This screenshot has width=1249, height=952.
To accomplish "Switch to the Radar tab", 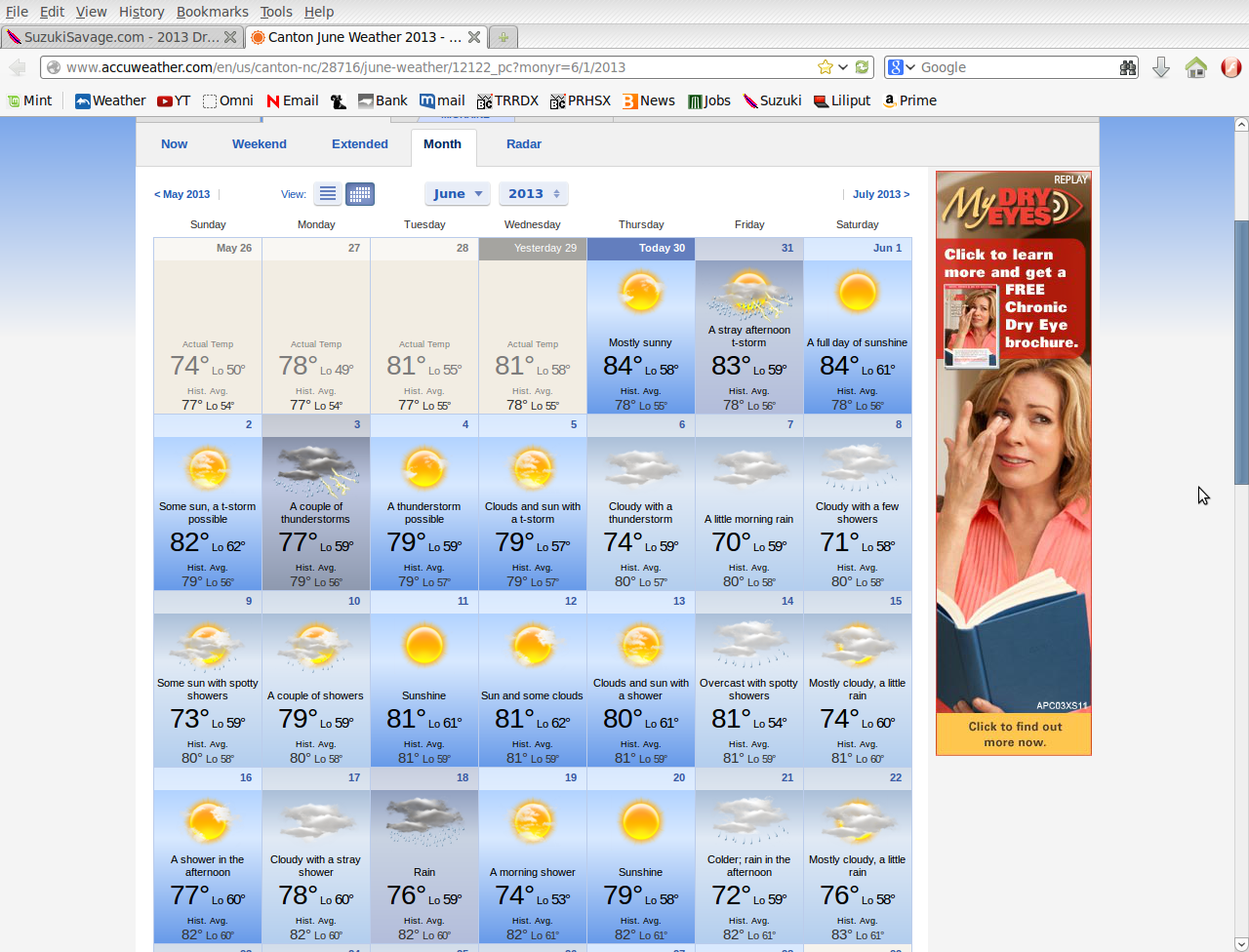I will (x=524, y=143).
